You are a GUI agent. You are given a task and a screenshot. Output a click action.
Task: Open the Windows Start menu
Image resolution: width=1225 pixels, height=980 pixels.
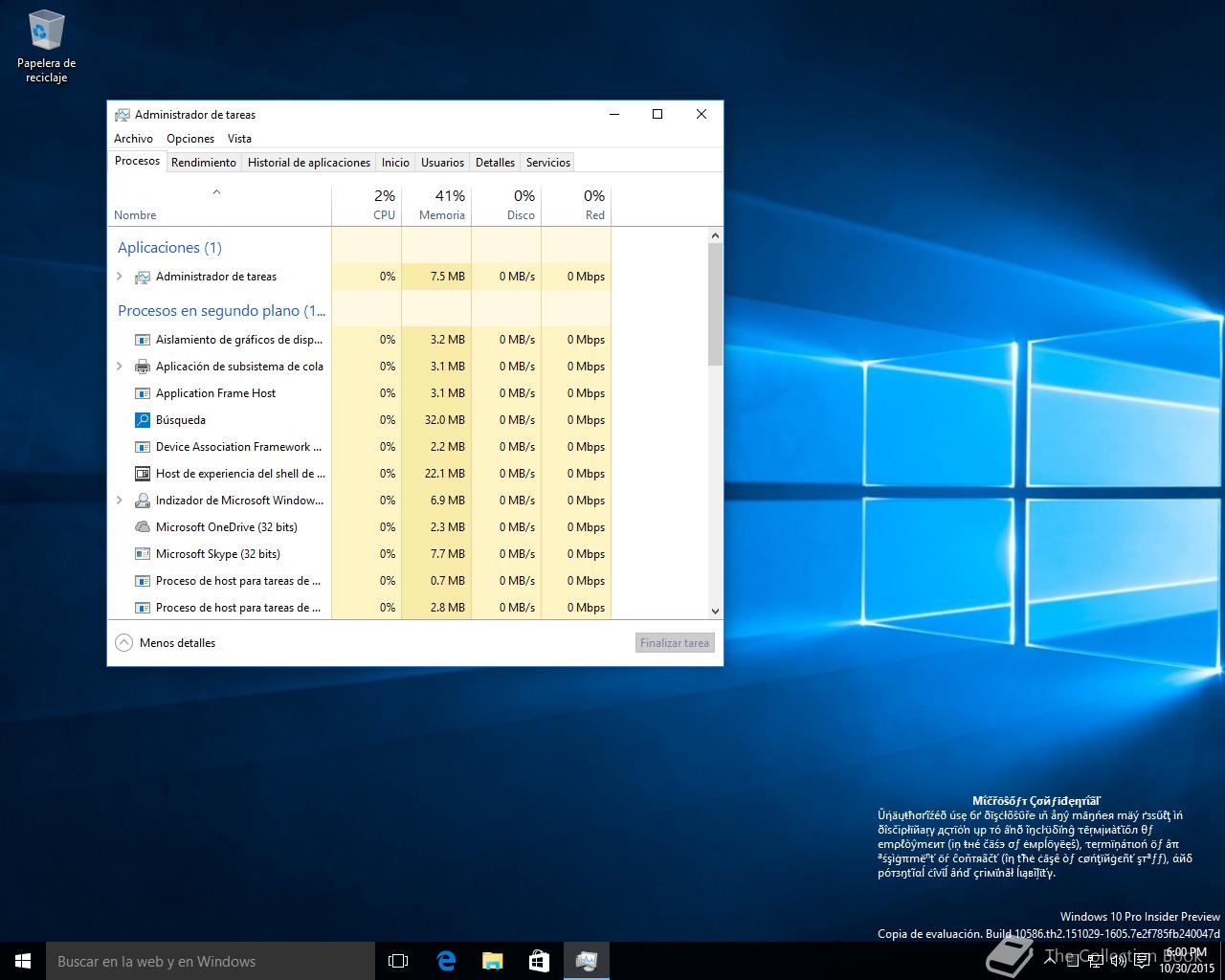point(23,961)
